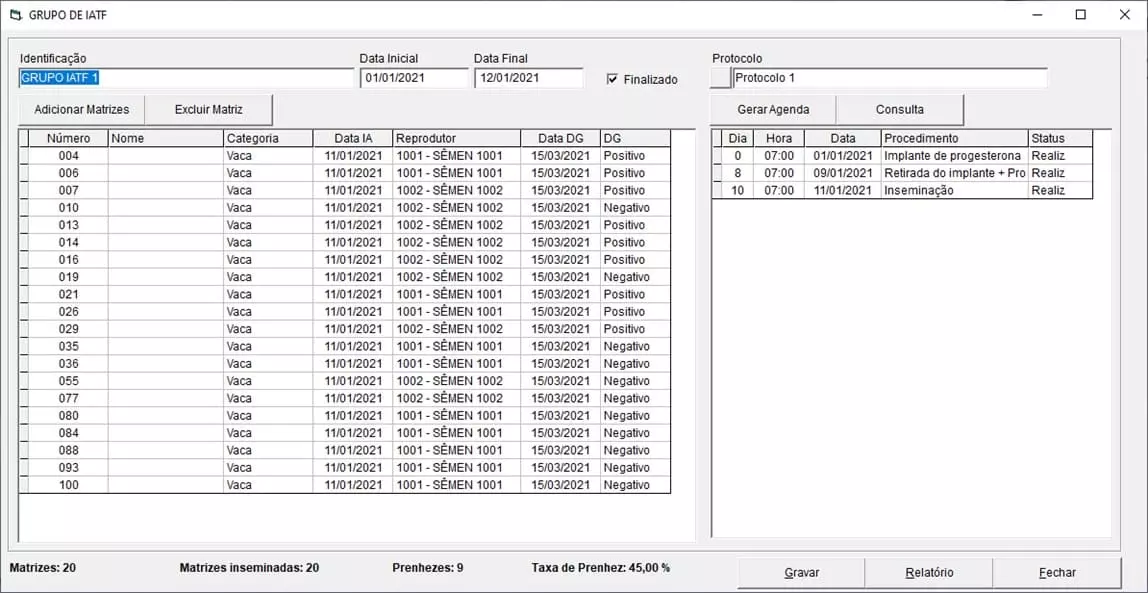Click the Data Inicial field
This screenshot has height=593, width=1148.
coord(413,78)
